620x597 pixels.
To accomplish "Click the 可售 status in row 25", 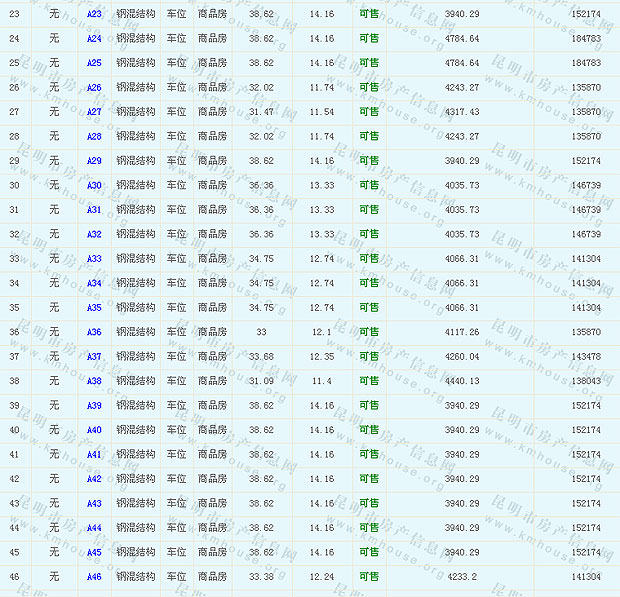I will (369, 63).
